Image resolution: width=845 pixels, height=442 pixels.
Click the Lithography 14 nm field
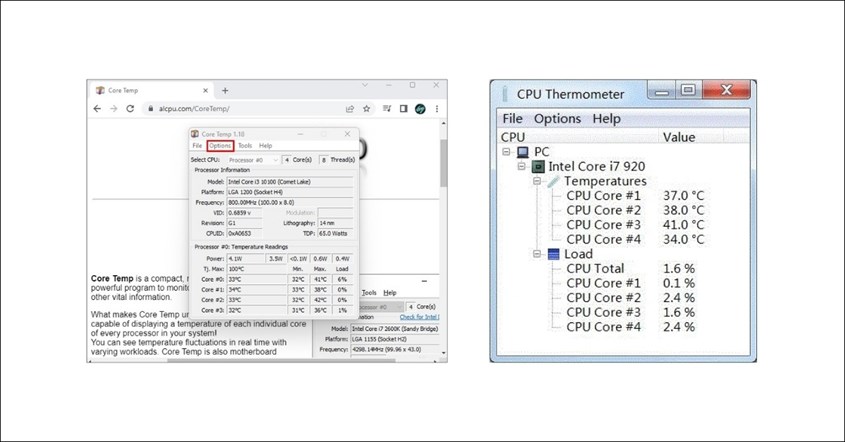(x=335, y=223)
